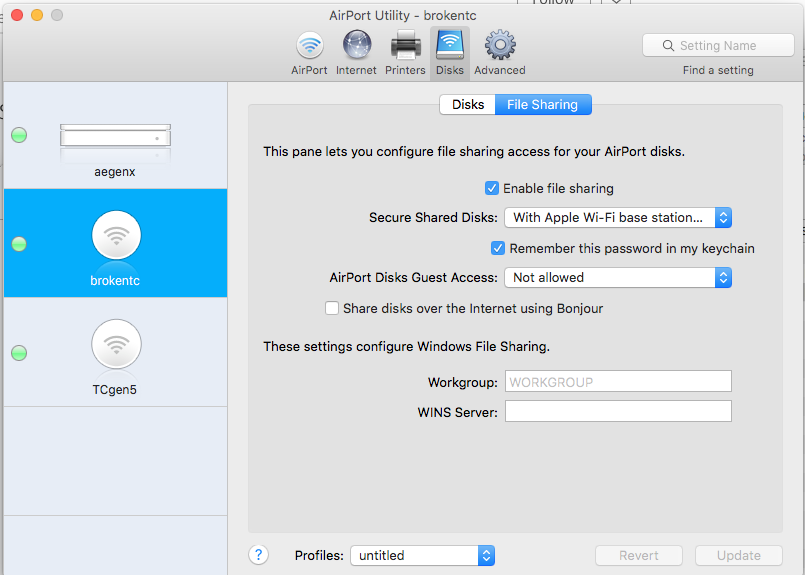Toggle Enable file sharing checkbox
The width and height of the screenshot is (805, 575).
(x=491, y=188)
